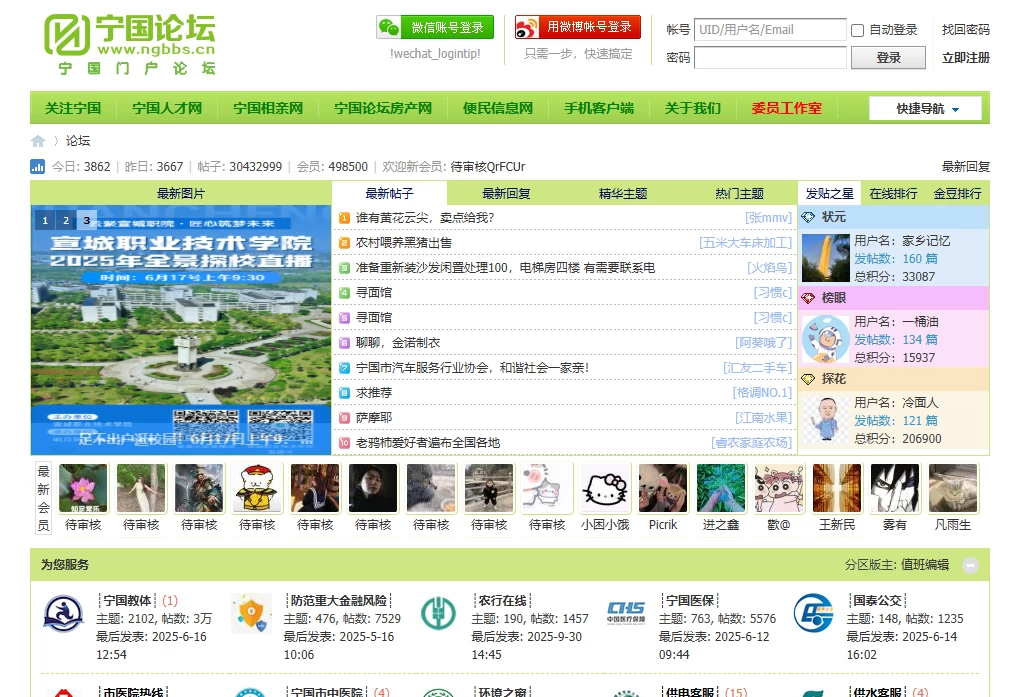Select the 在线排行 tab
Image resolution: width=1010 pixels, height=697 pixels.
(x=893, y=193)
